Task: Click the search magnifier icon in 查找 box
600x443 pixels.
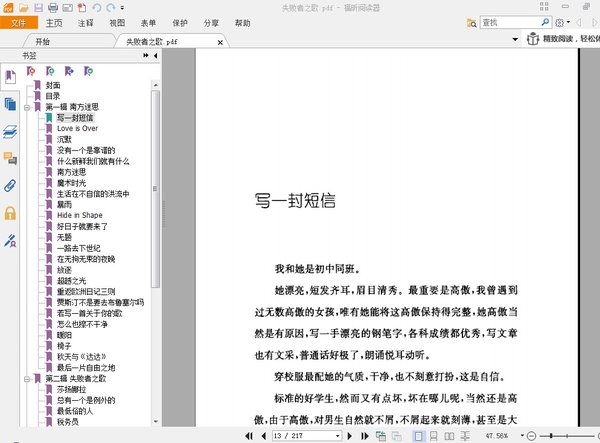Action: [546, 21]
